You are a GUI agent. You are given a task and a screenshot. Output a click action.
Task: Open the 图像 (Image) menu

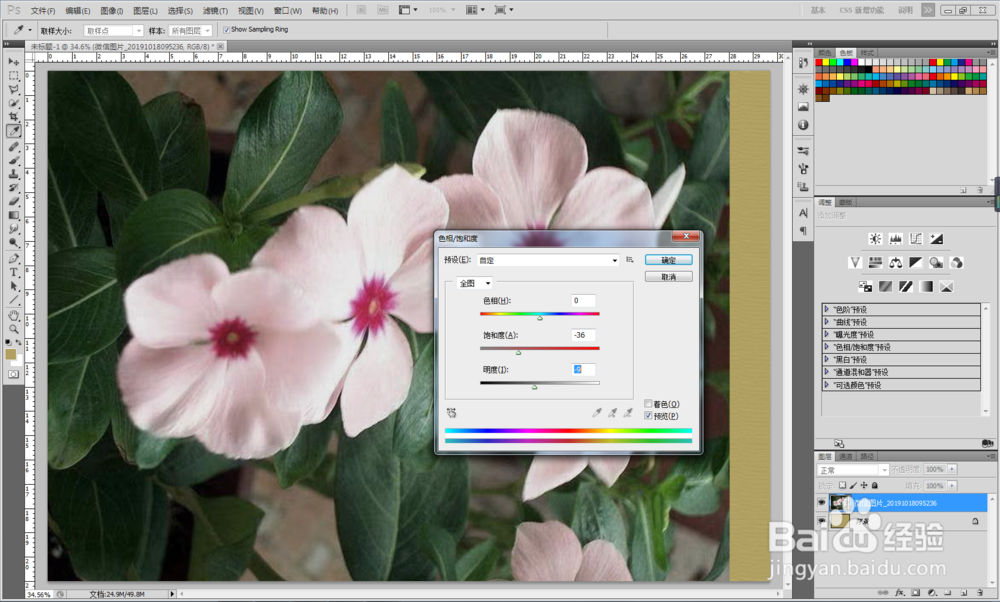111,10
